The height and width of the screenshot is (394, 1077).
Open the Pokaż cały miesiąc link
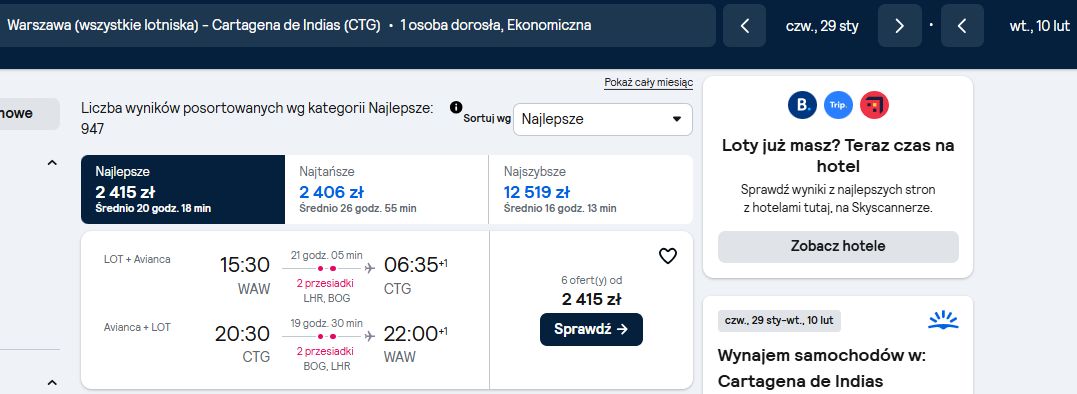point(648,83)
